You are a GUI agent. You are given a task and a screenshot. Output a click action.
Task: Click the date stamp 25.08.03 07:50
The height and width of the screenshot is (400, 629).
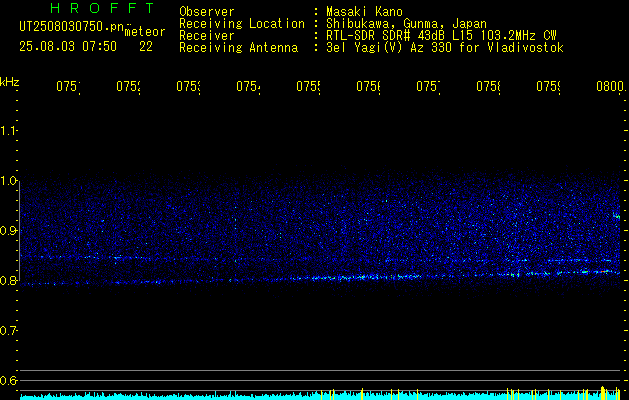pos(68,47)
